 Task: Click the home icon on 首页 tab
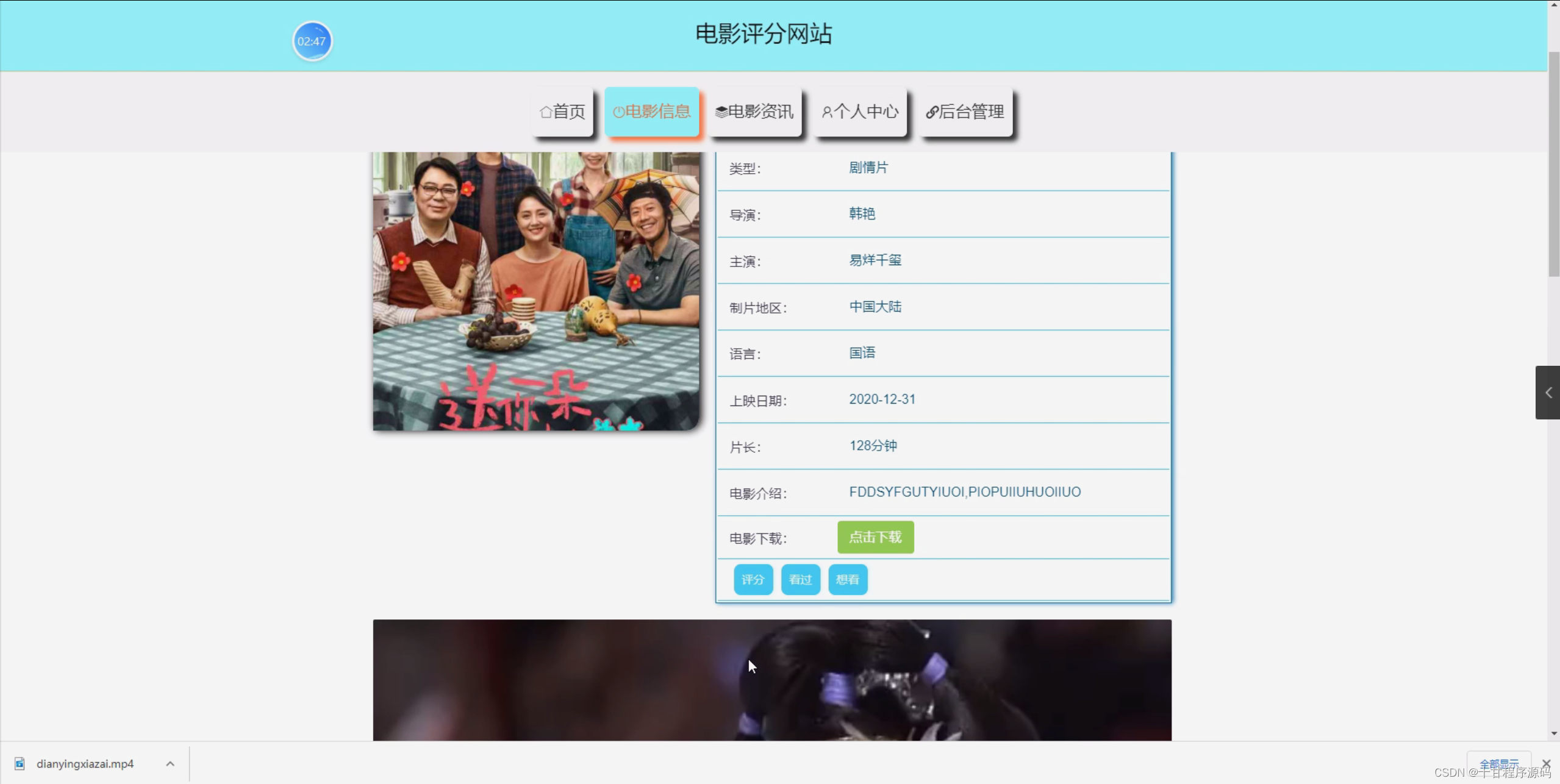545,112
